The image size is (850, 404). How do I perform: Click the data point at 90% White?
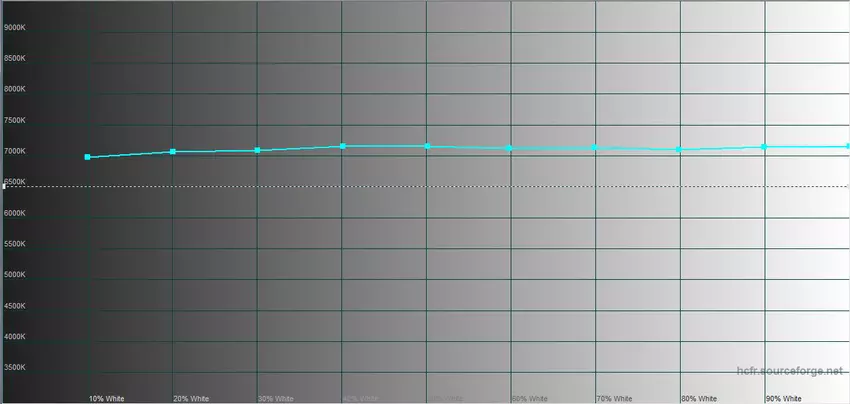pyautogui.click(x=764, y=146)
